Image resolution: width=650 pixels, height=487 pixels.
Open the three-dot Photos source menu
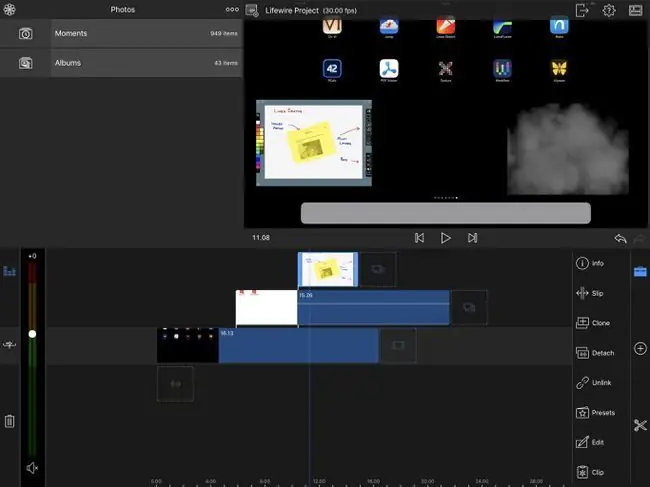point(232,10)
